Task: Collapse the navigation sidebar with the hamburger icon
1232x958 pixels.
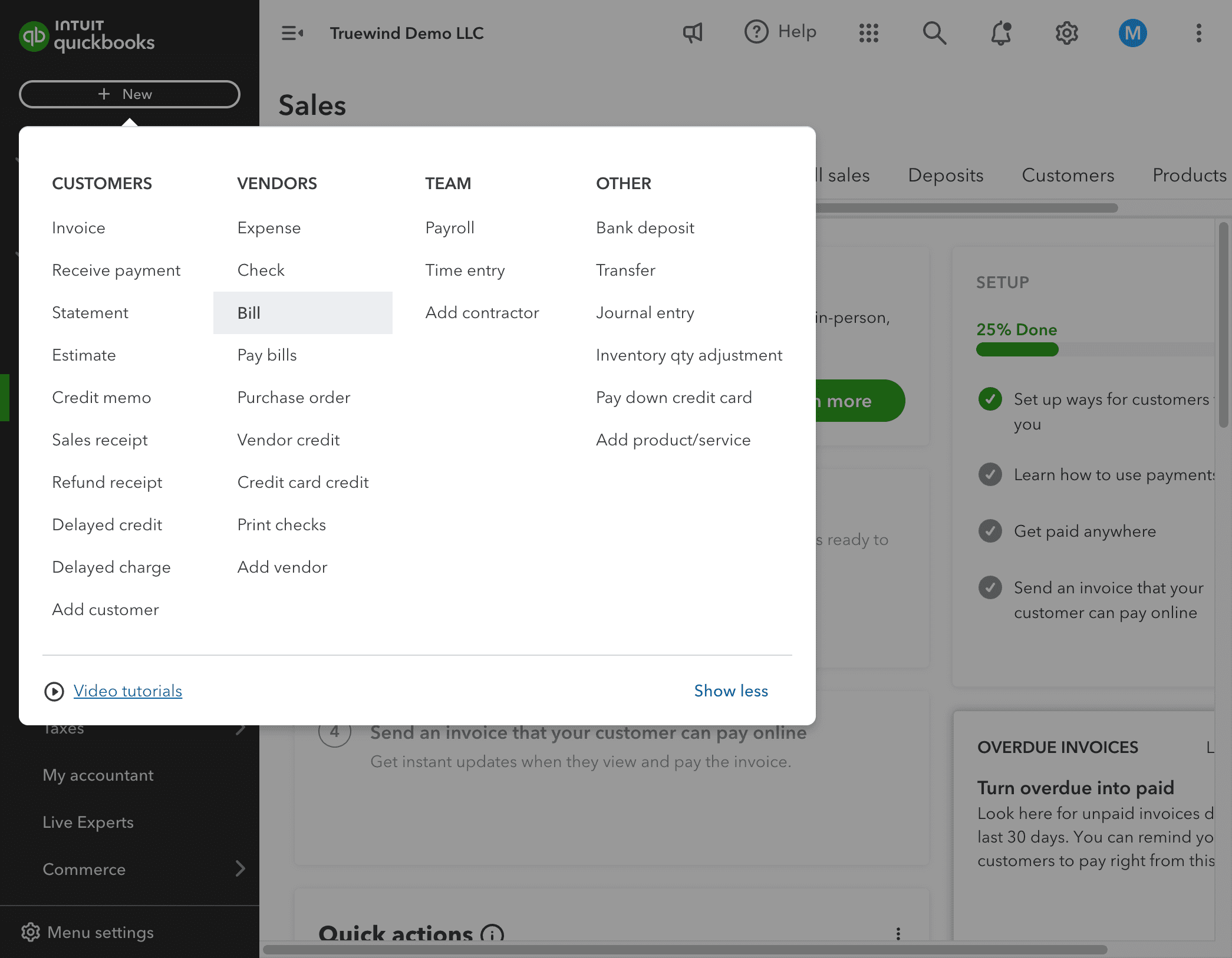Action: point(292,33)
